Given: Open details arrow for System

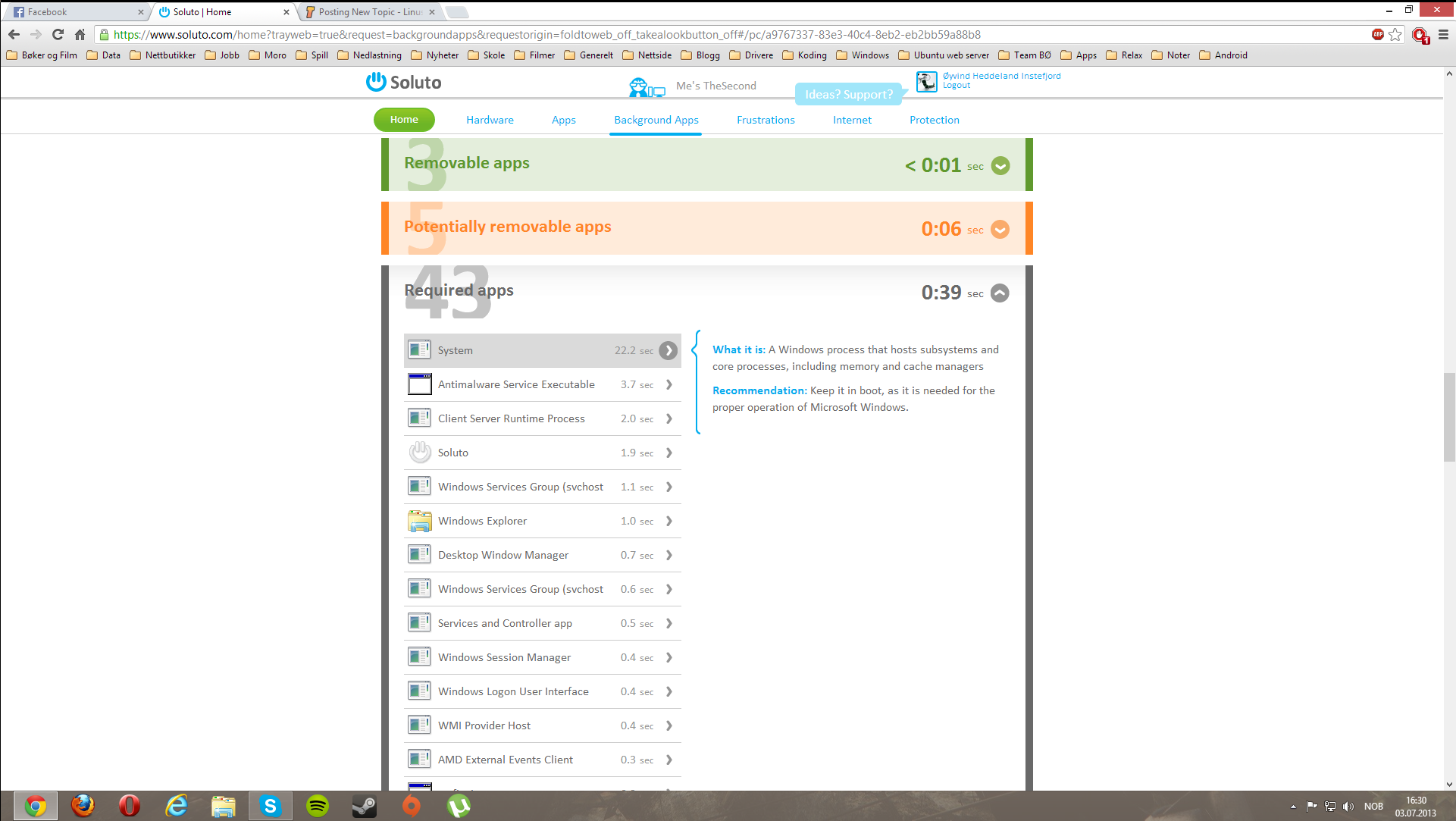Looking at the screenshot, I should click(x=668, y=350).
